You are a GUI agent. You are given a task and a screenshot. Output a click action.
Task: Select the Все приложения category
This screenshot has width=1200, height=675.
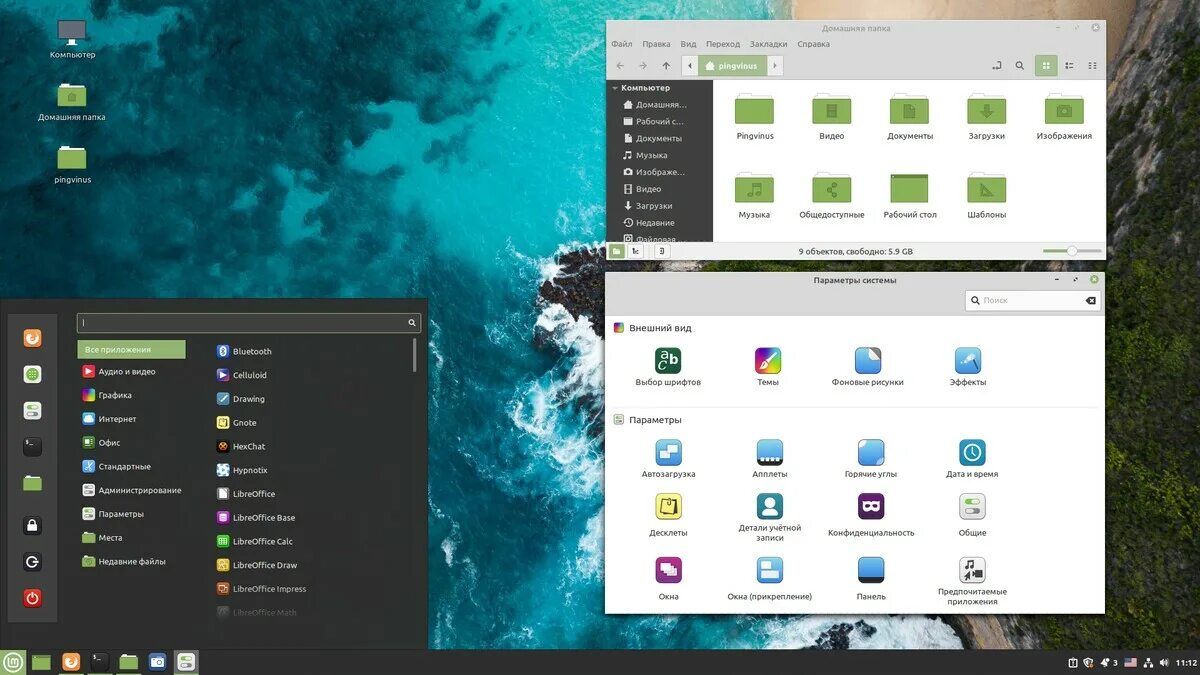click(131, 350)
